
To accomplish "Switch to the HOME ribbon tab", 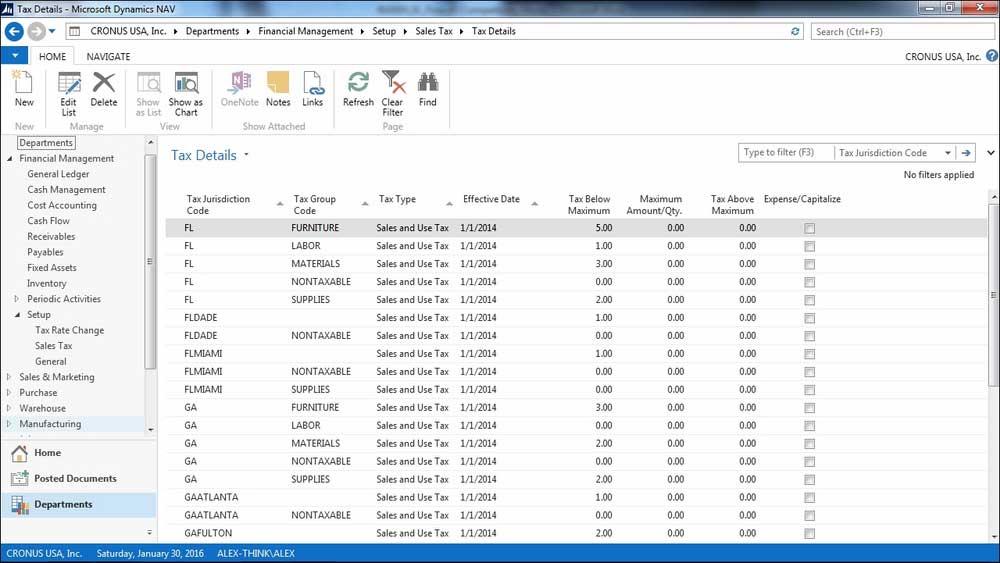I will 52,56.
